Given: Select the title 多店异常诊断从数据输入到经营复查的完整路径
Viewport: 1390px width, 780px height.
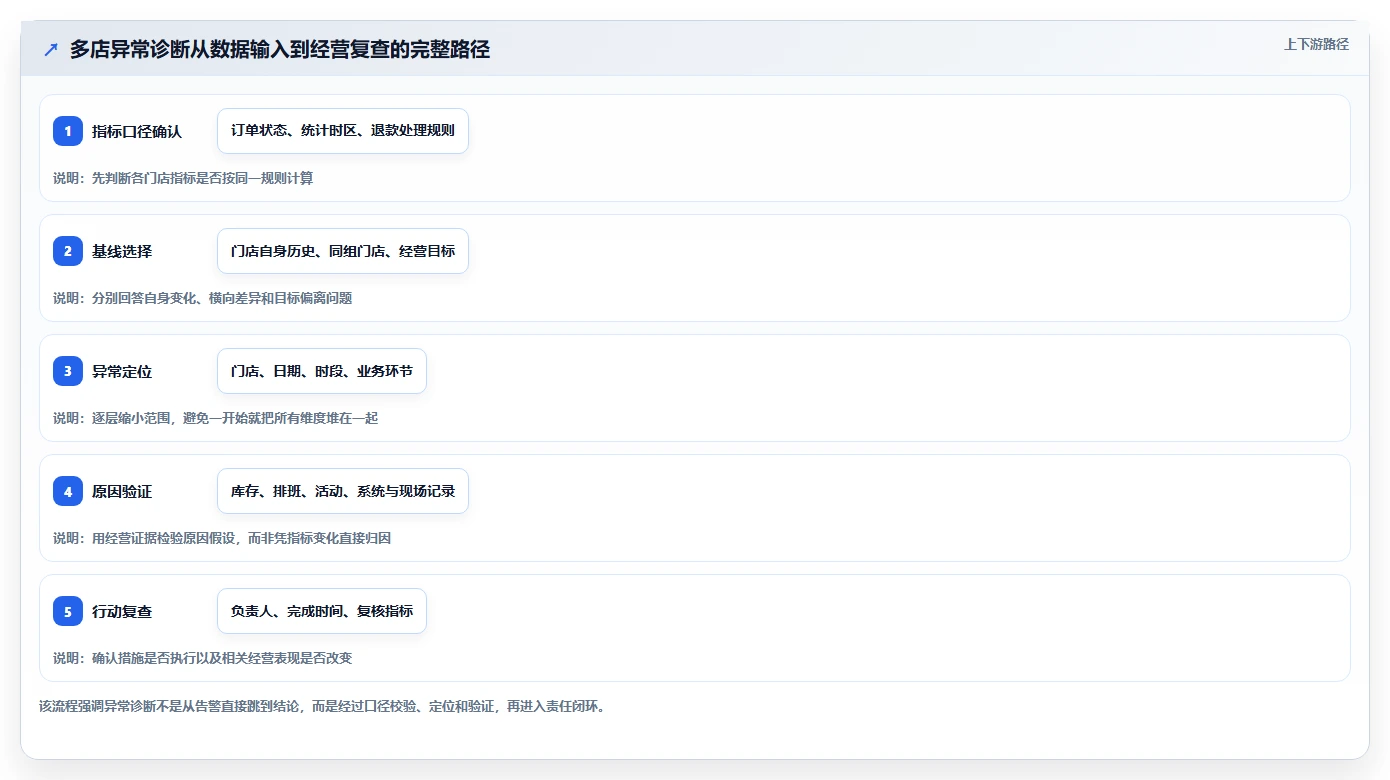Looking at the screenshot, I should (280, 50).
